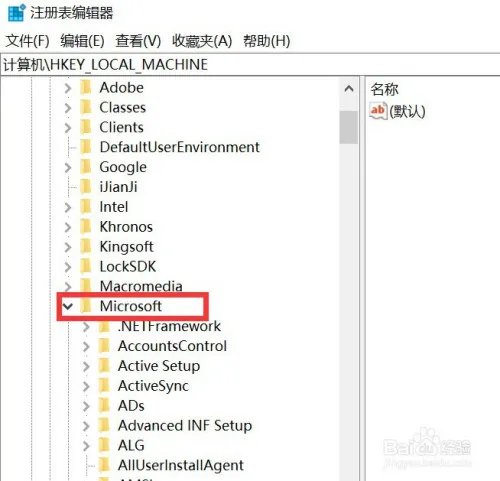Viewport: 500px width, 481px height.
Task: Click the ActiveSync folder icon
Action: [x=104, y=385]
